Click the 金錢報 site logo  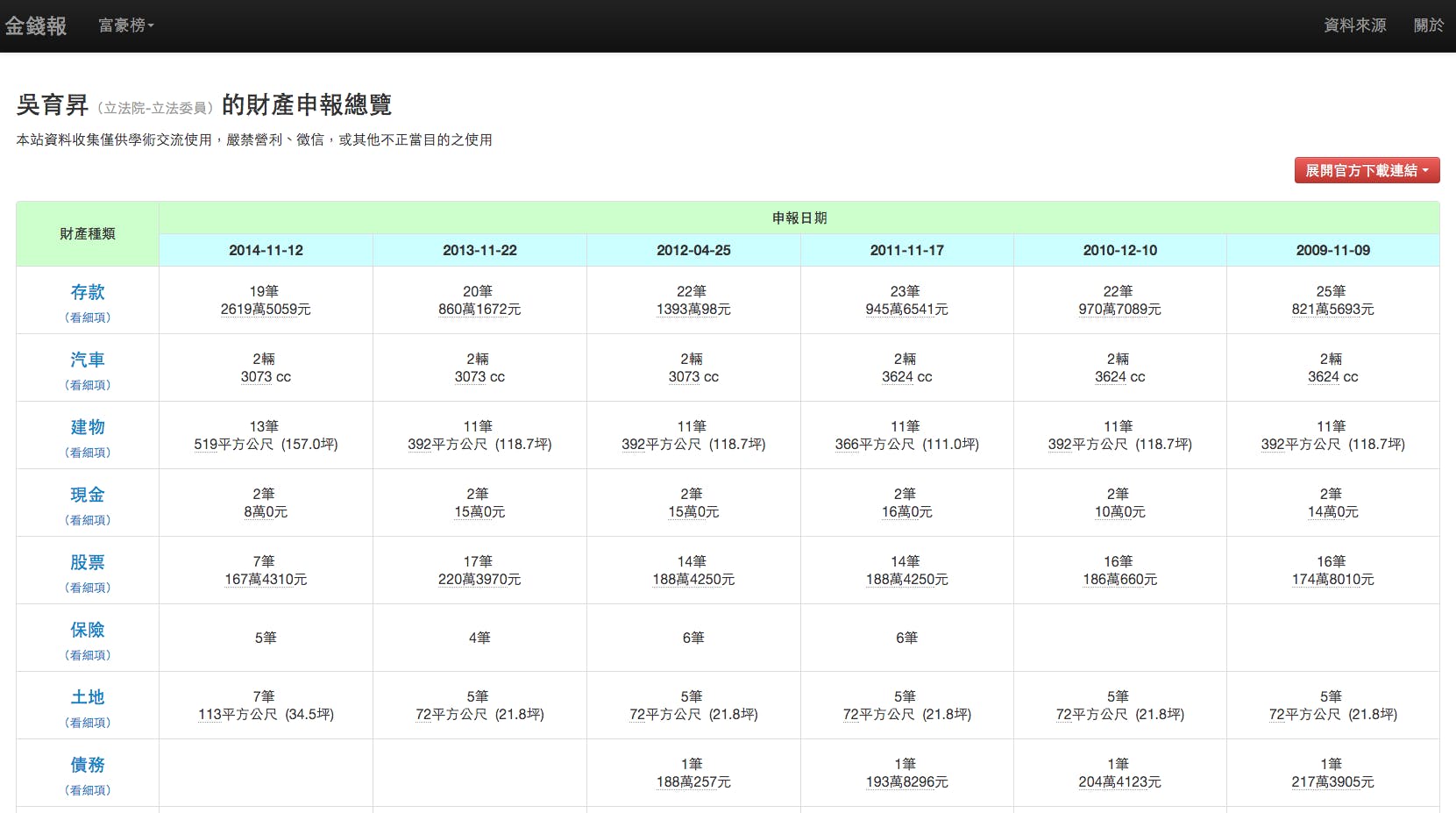point(37,25)
